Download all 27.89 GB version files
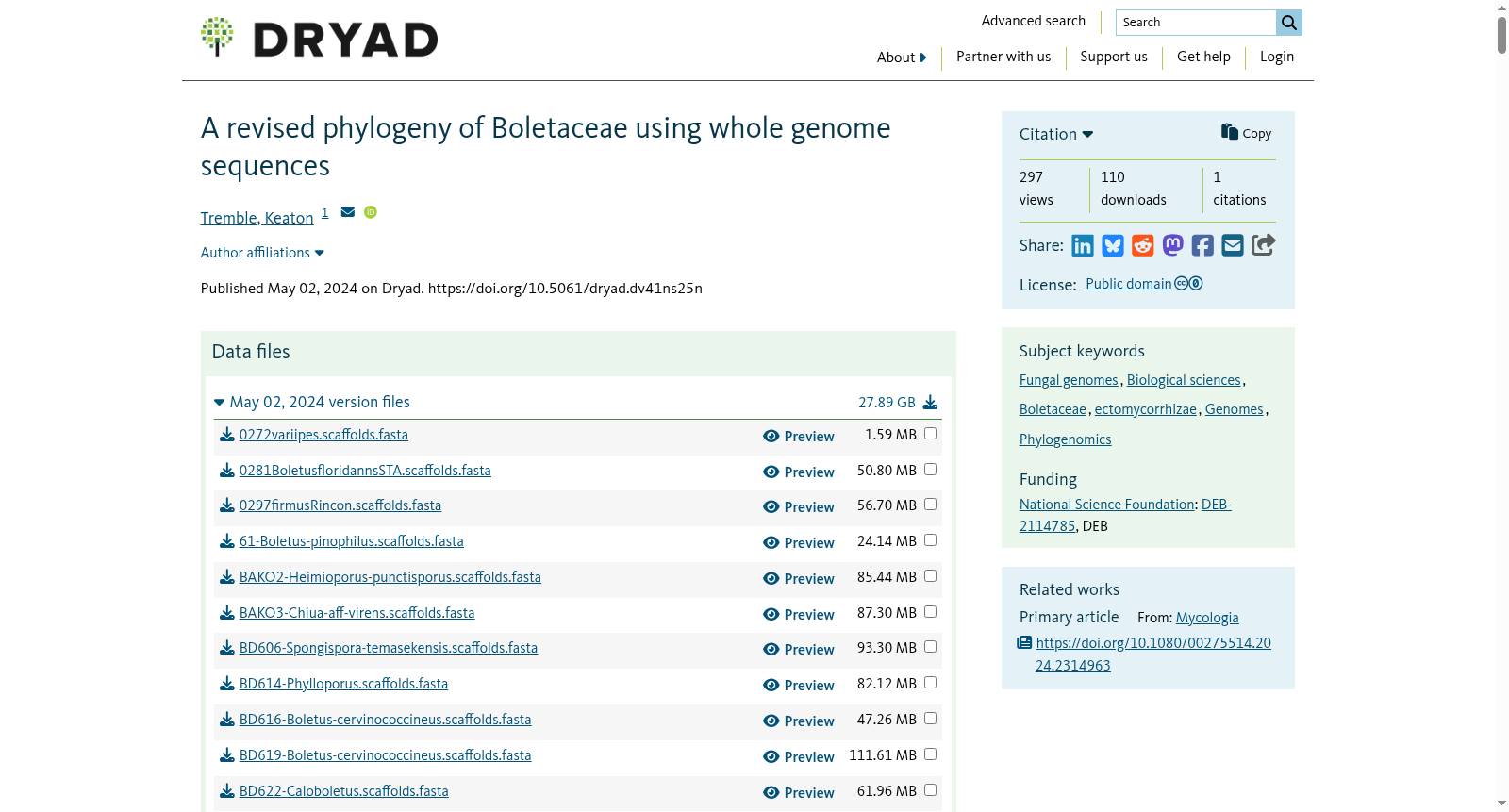 tap(930, 403)
